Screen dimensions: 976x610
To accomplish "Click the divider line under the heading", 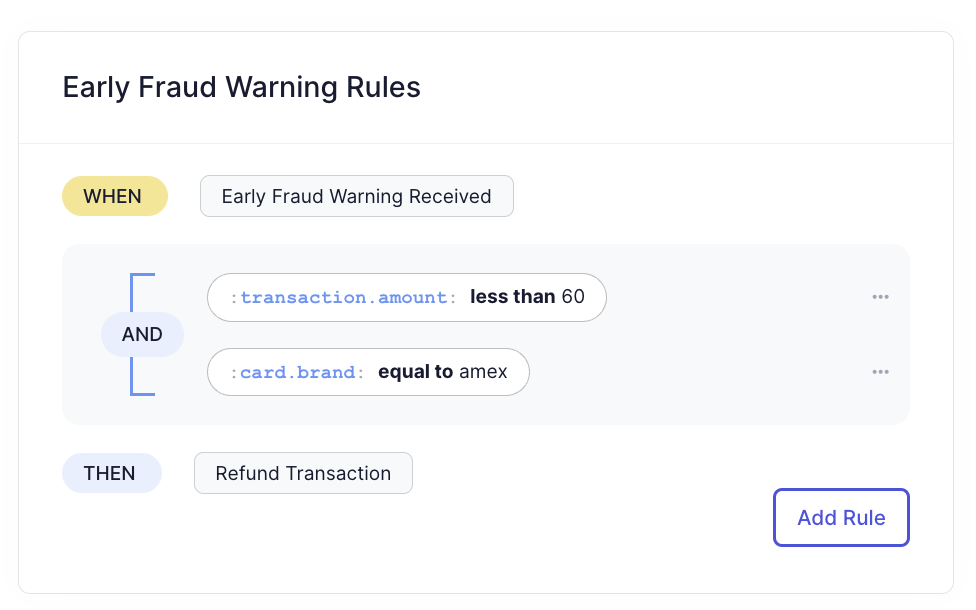I will (x=486, y=144).
